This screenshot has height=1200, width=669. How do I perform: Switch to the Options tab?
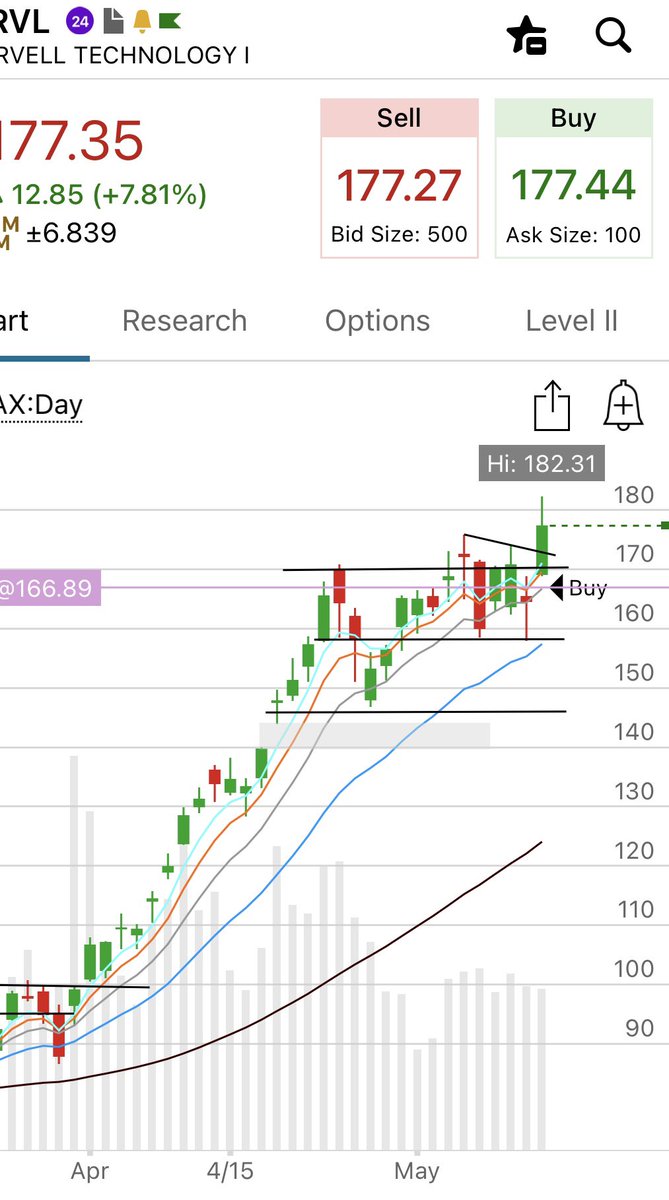point(378,321)
